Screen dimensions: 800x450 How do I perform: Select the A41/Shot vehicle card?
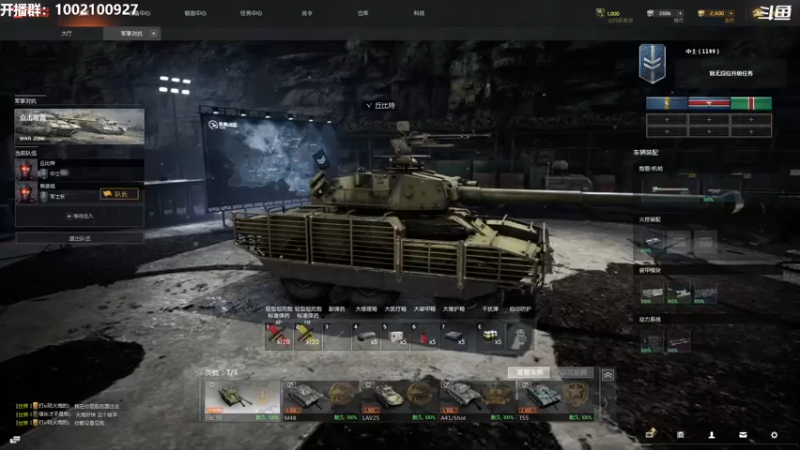pos(478,401)
